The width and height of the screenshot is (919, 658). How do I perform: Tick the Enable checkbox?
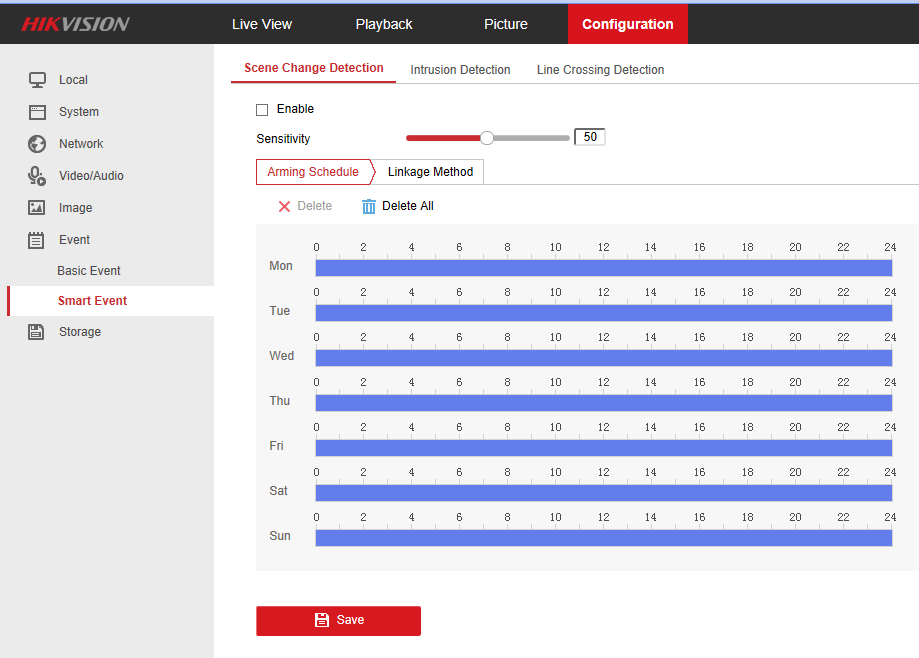pos(262,109)
